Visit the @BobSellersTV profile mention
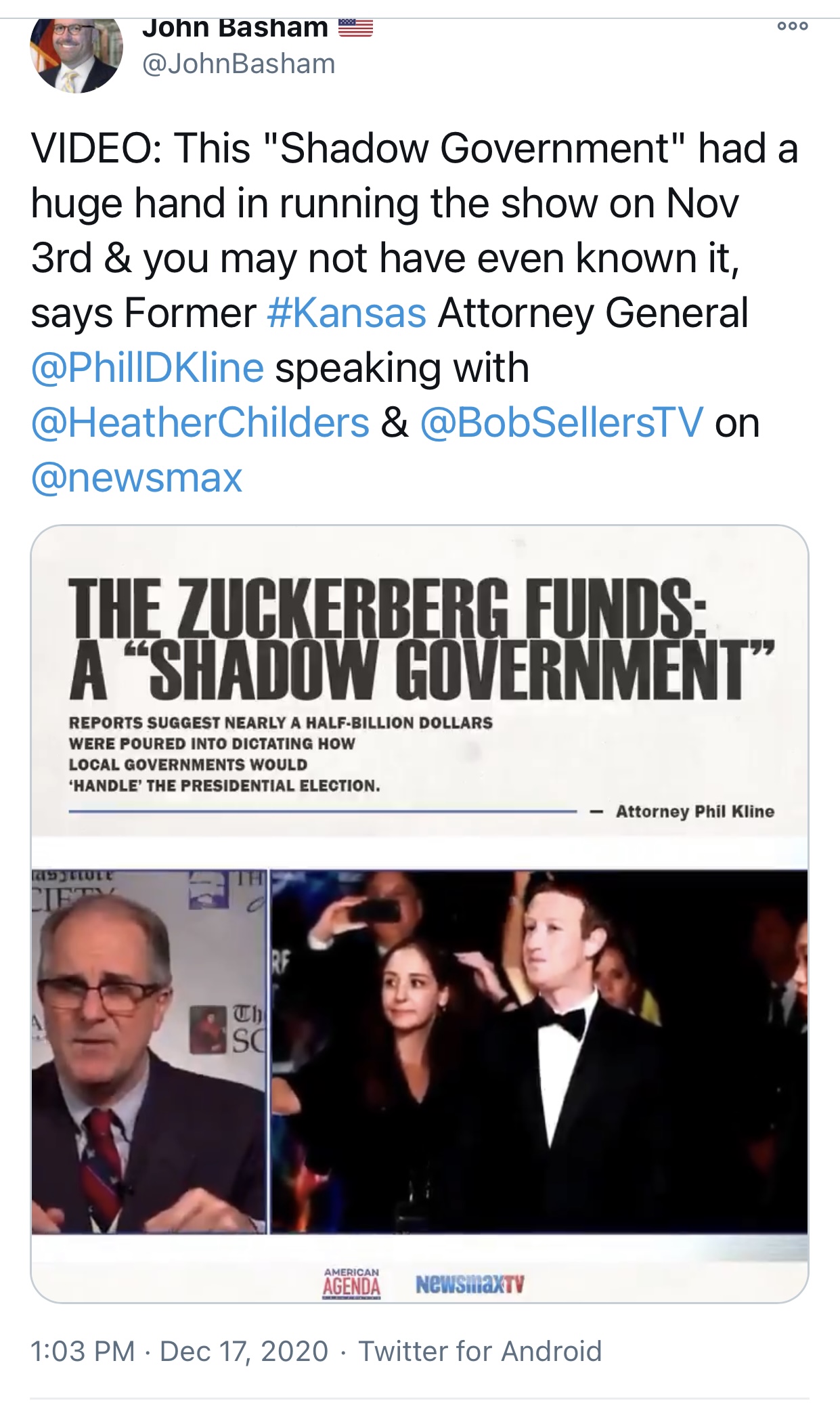This screenshot has width=840, height=1405. (x=562, y=423)
